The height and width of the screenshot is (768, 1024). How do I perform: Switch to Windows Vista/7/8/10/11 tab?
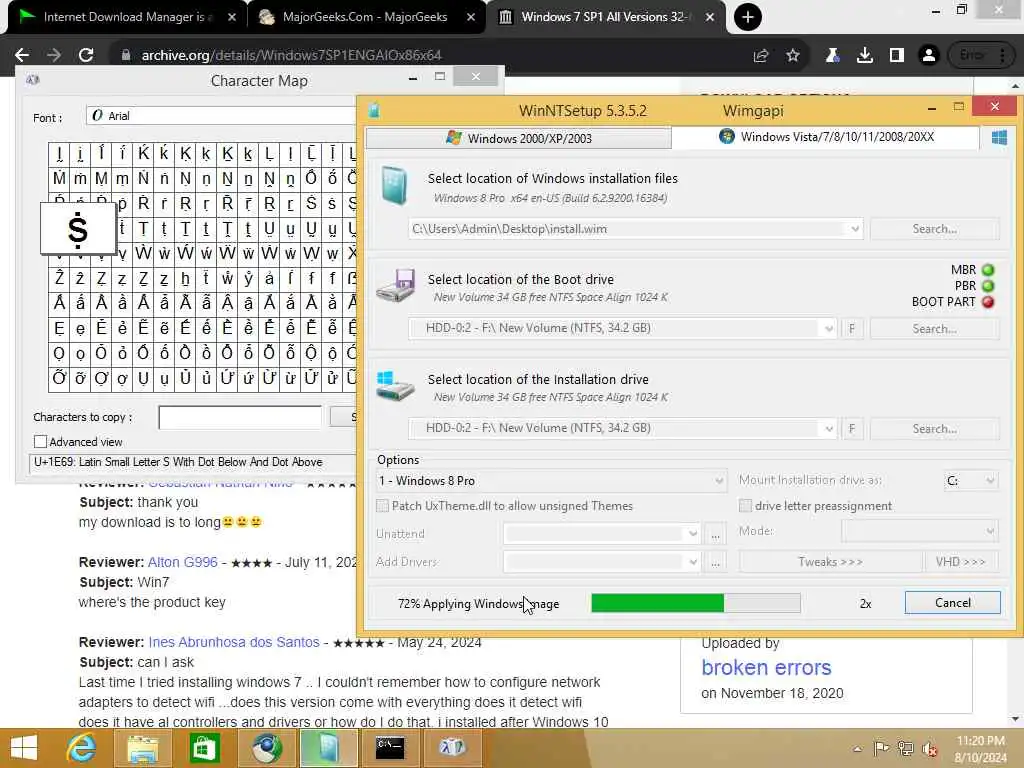click(x=825, y=137)
